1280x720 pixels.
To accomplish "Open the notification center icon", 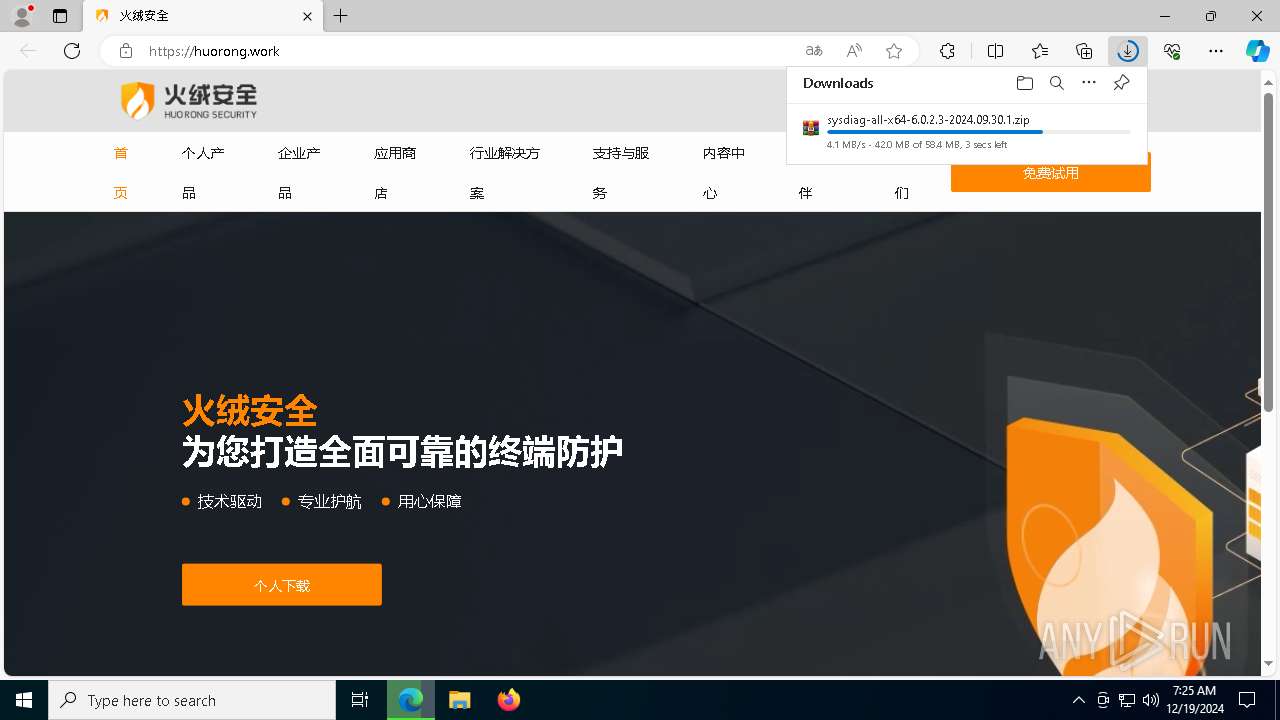I will [x=1247, y=700].
